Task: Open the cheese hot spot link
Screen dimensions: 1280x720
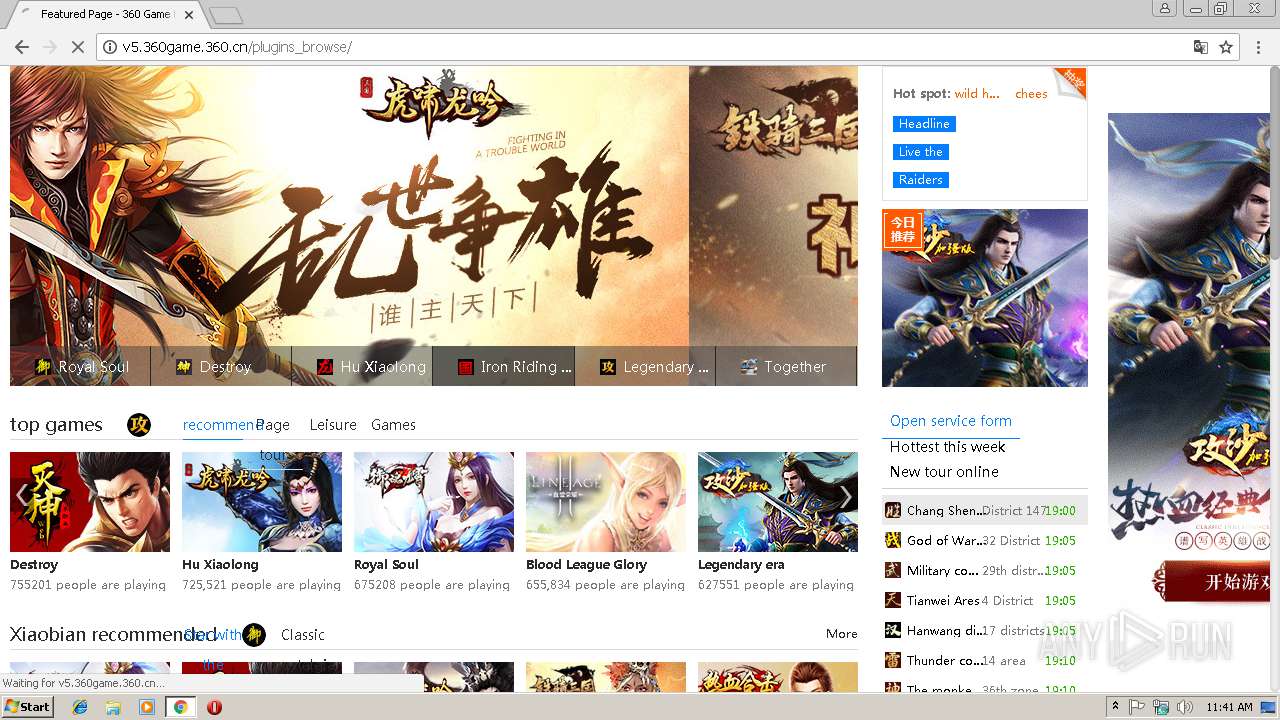Action: tap(1031, 94)
